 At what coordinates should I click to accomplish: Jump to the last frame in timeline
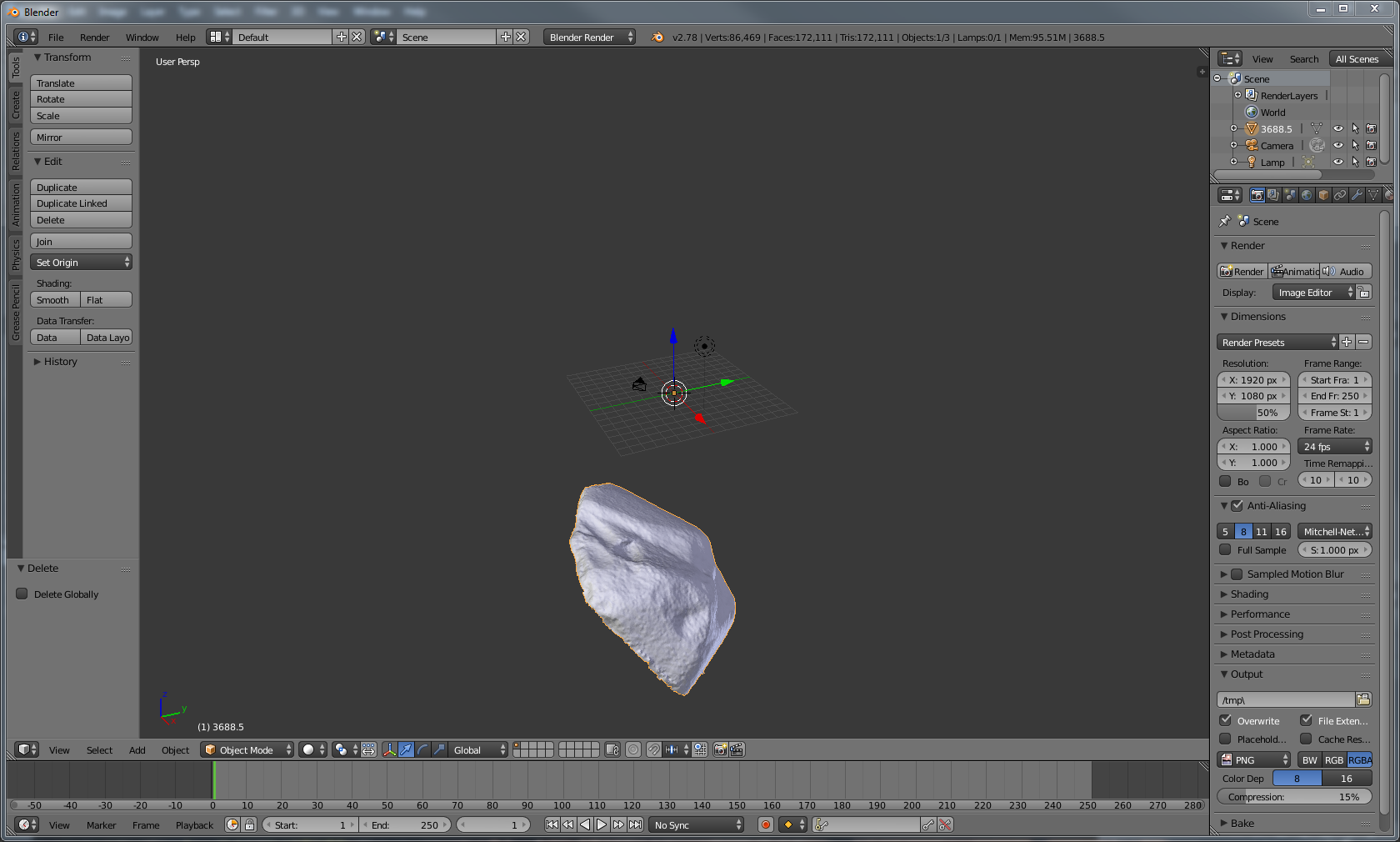point(635,825)
